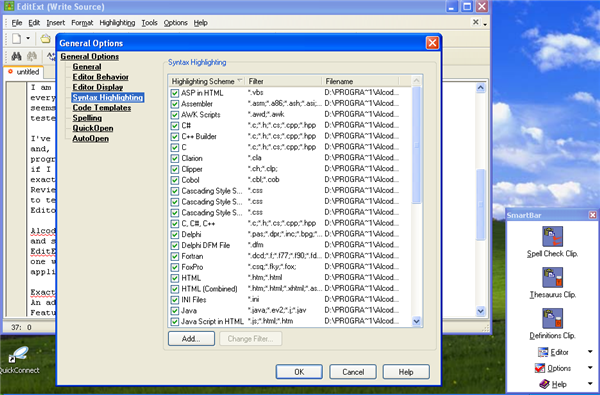Open the New document dropdown arrow
600x395 pixels.
(x=28, y=38)
